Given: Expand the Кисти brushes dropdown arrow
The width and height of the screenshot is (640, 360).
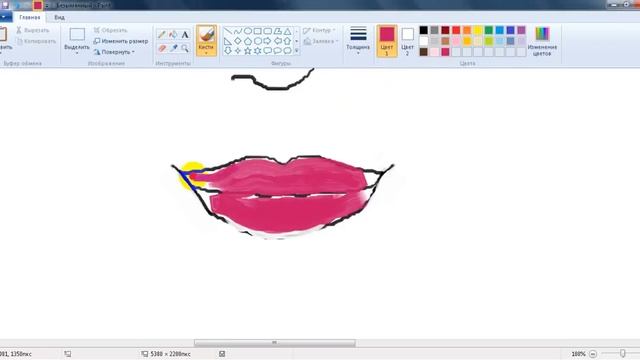Looking at the screenshot, I should point(206,53).
